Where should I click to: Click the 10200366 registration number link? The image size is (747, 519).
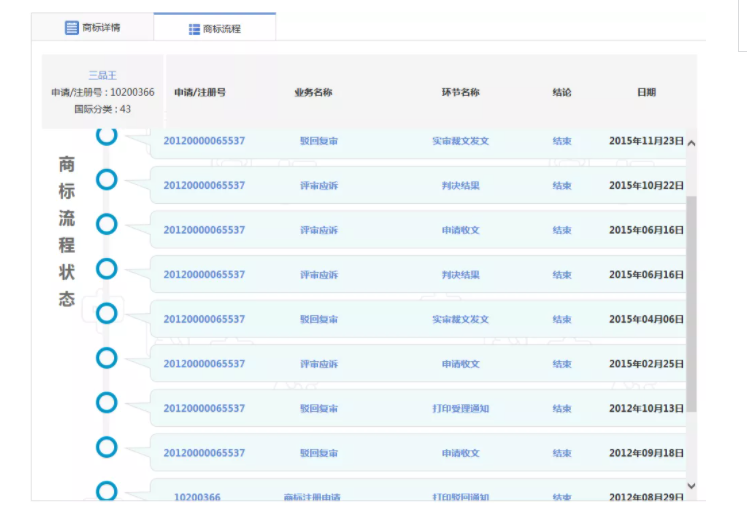197,497
